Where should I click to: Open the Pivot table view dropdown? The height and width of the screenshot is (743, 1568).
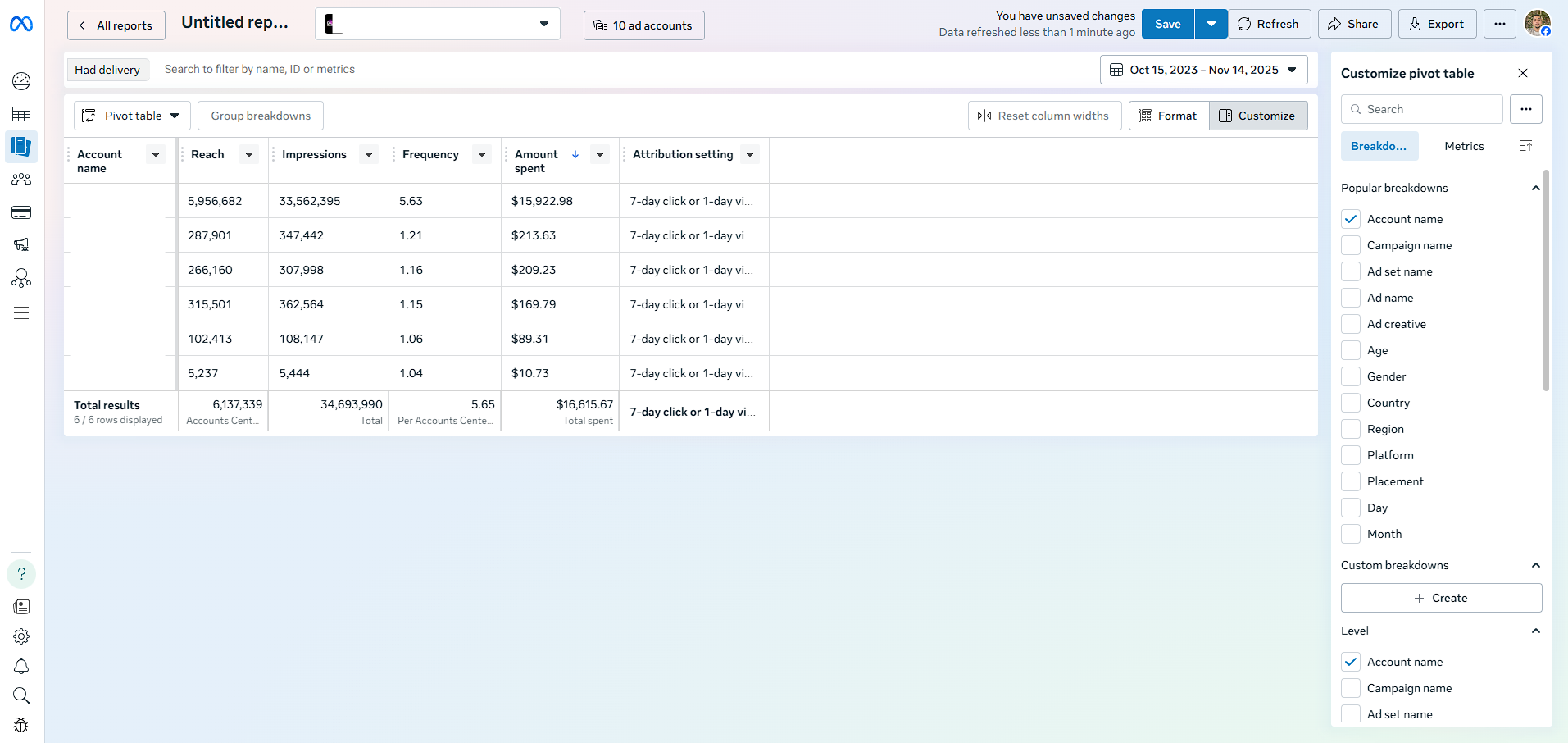pyautogui.click(x=132, y=116)
